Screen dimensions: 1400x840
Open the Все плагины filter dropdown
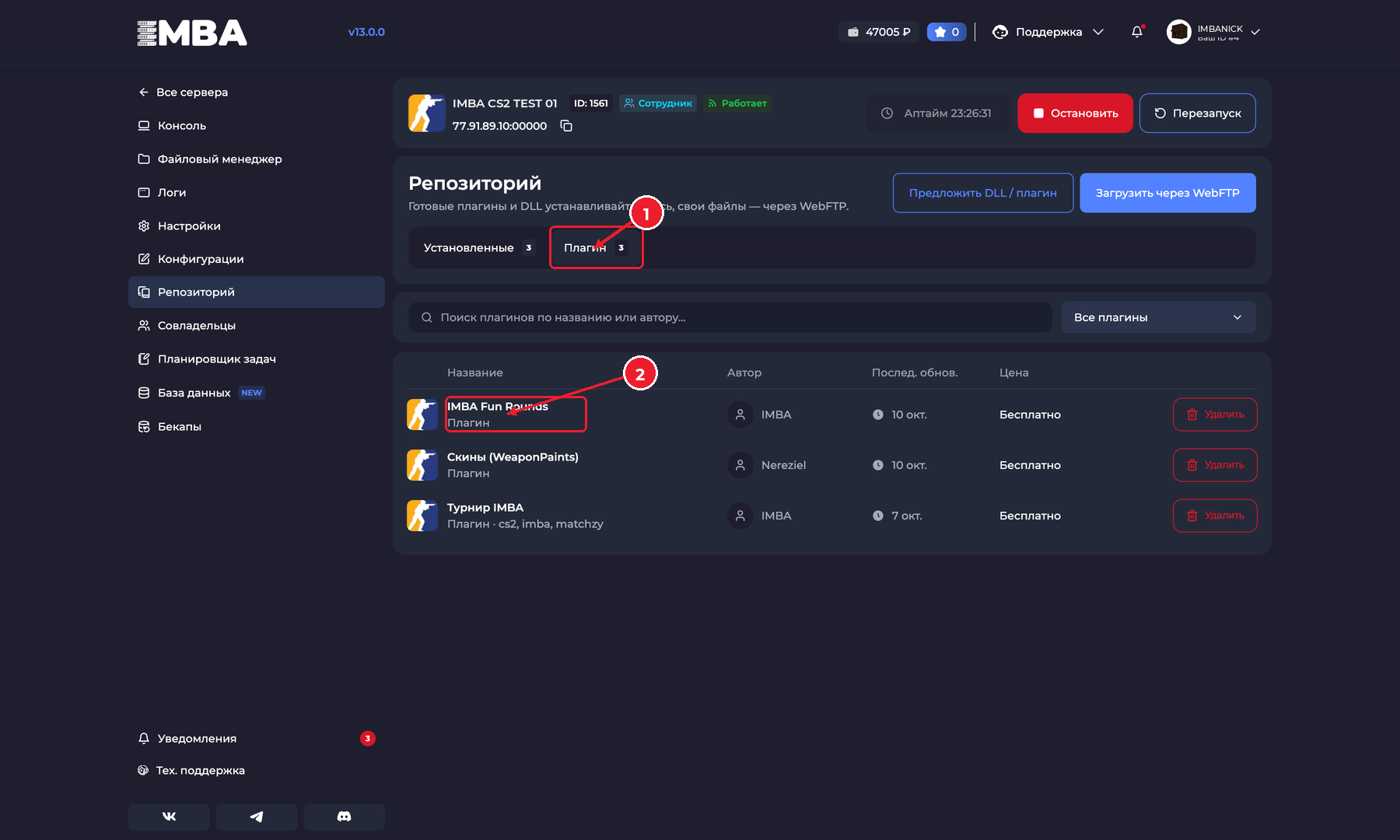coord(1159,317)
